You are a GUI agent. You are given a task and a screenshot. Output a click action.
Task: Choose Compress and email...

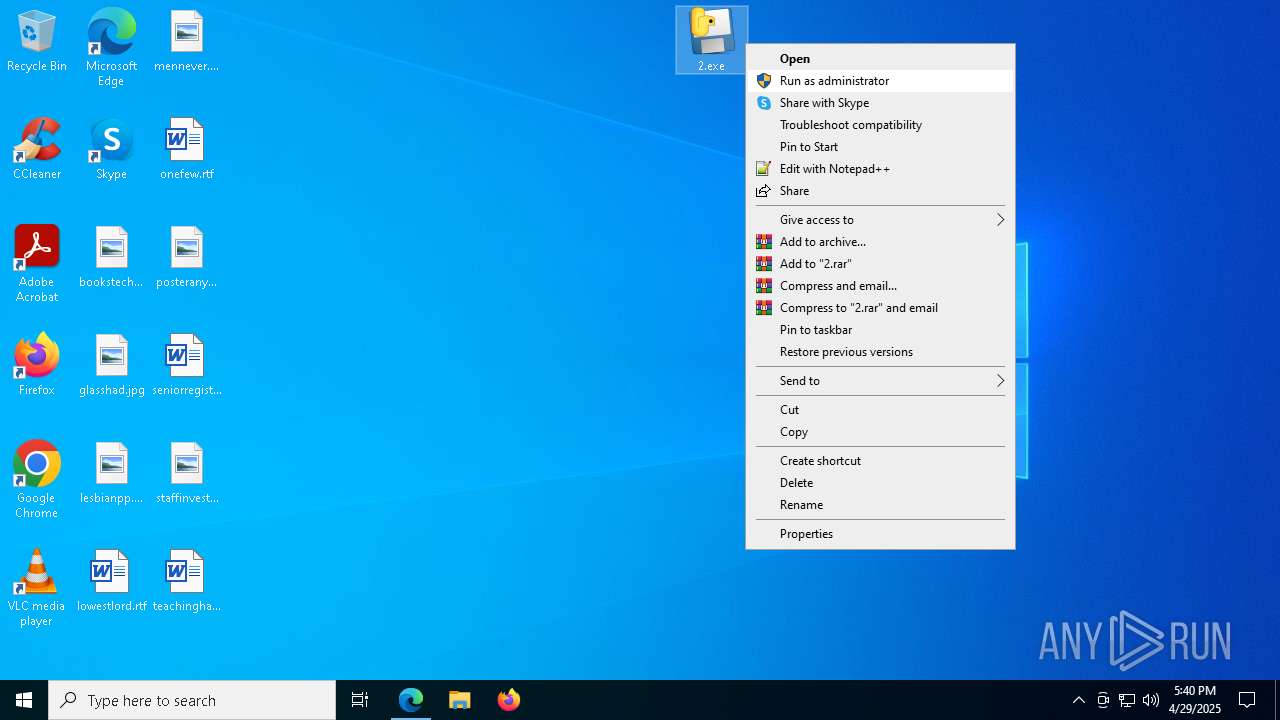(880, 286)
